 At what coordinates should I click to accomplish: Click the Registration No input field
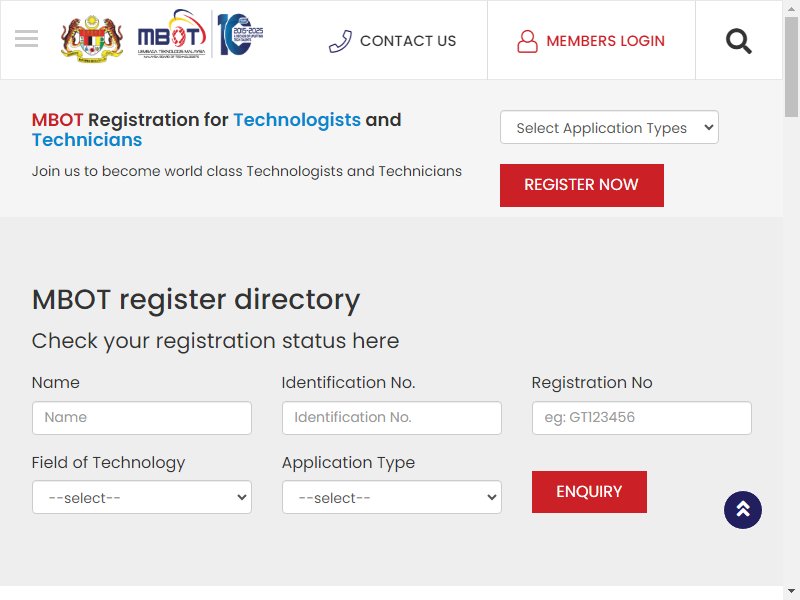(x=642, y=418)
